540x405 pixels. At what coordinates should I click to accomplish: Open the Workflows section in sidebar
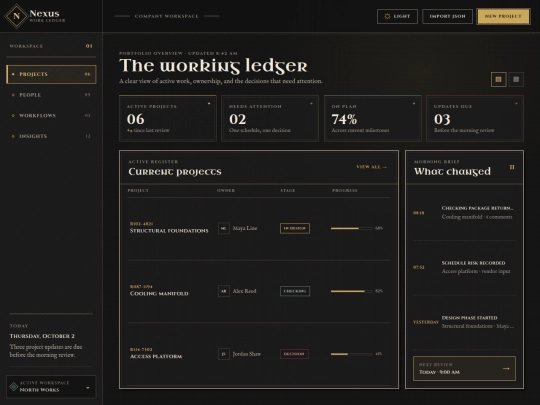click(51, 115)
